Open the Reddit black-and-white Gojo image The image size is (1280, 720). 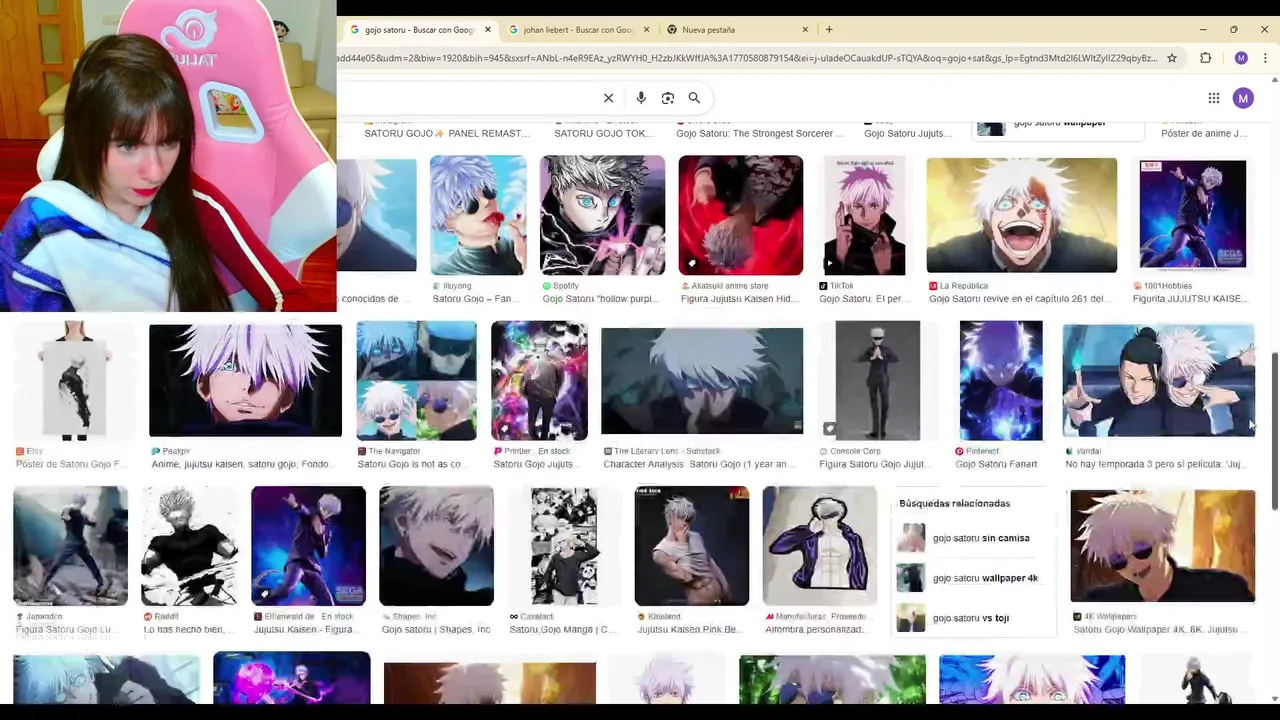189,546
